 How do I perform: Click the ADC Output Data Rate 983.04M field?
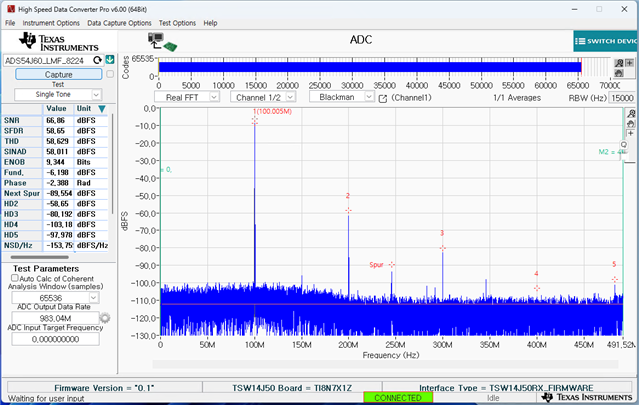click(55, 318)
